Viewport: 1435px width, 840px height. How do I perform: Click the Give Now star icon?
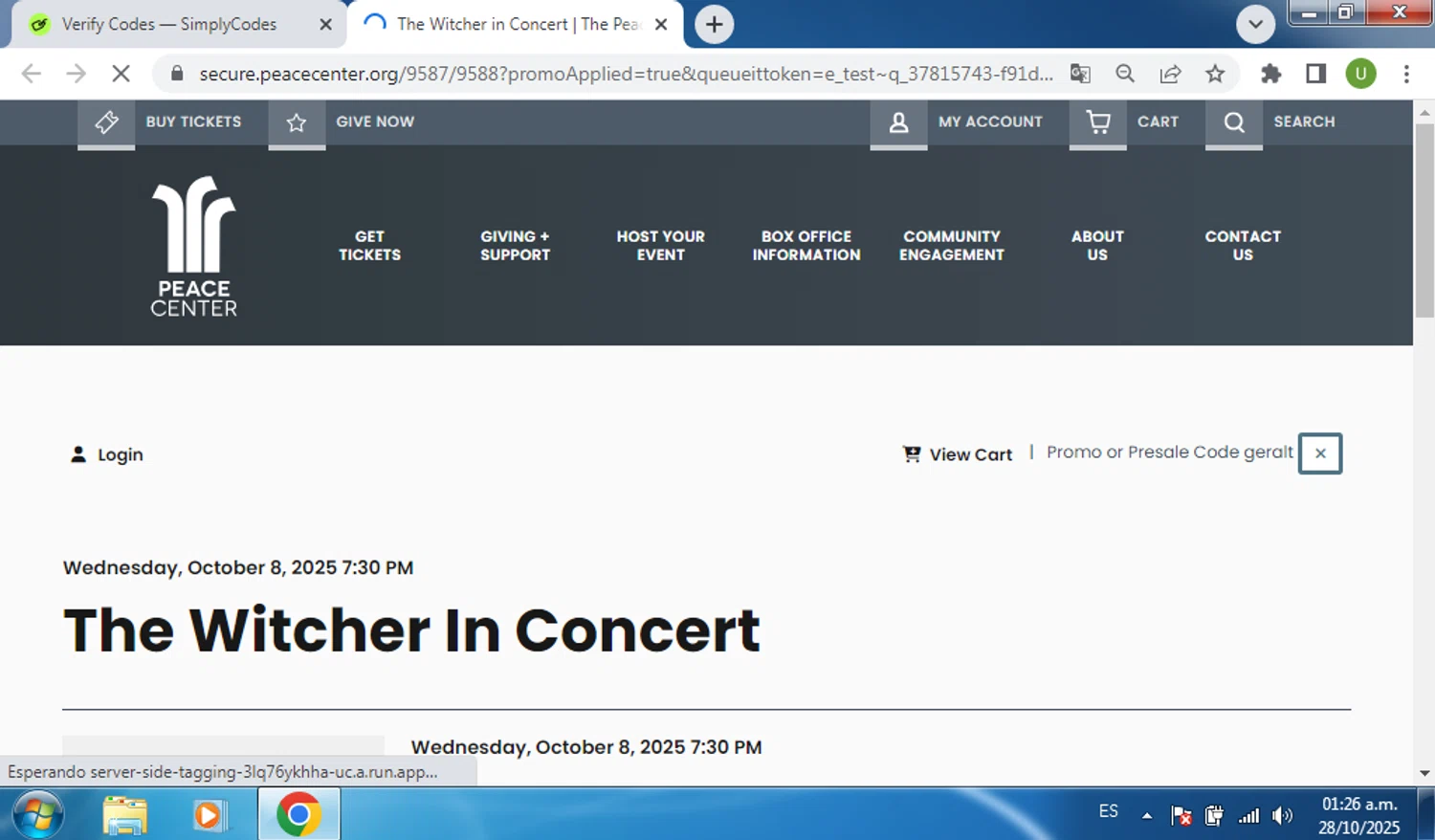[x=297, y=122]
